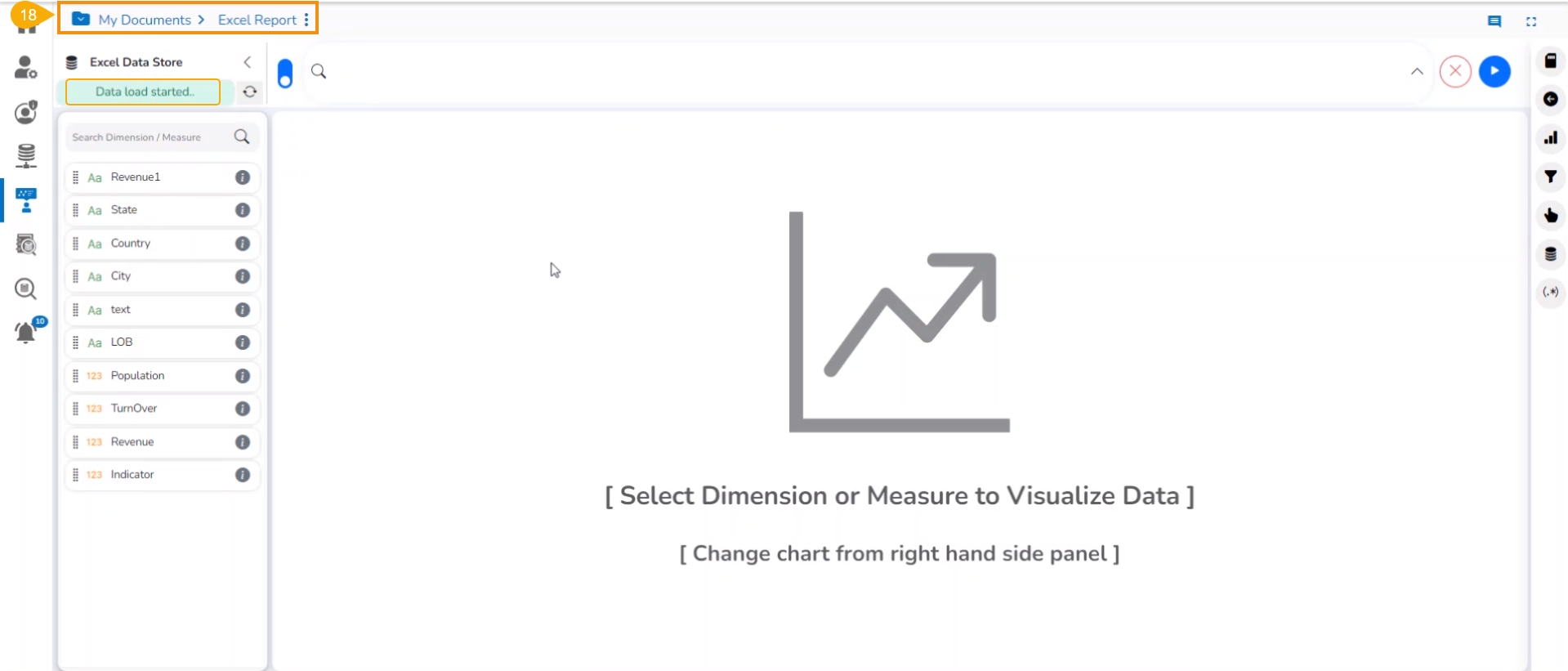Click the Search Dimension / Measure field

tap(147, 137)
